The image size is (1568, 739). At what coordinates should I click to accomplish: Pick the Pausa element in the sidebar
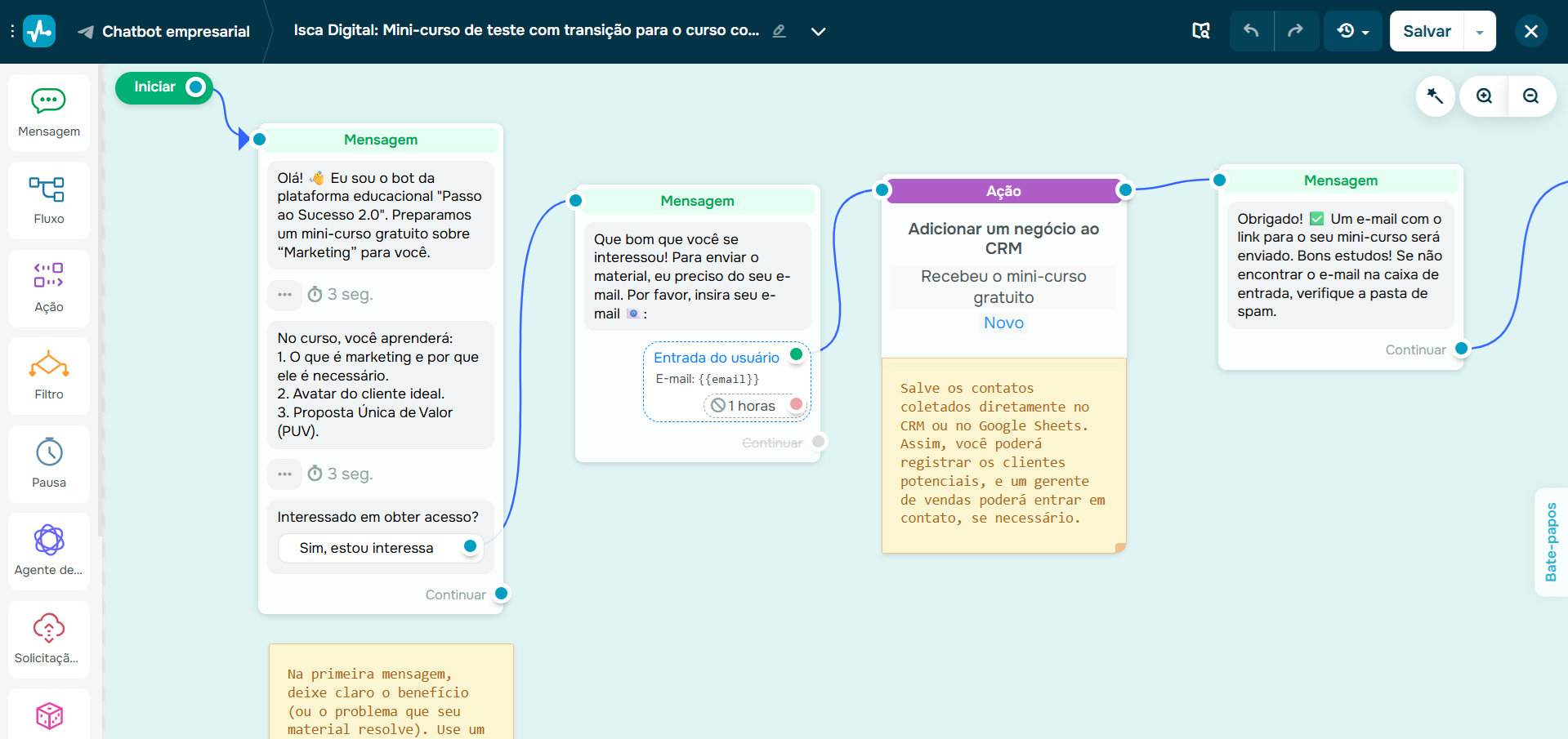tap(48, 463)
